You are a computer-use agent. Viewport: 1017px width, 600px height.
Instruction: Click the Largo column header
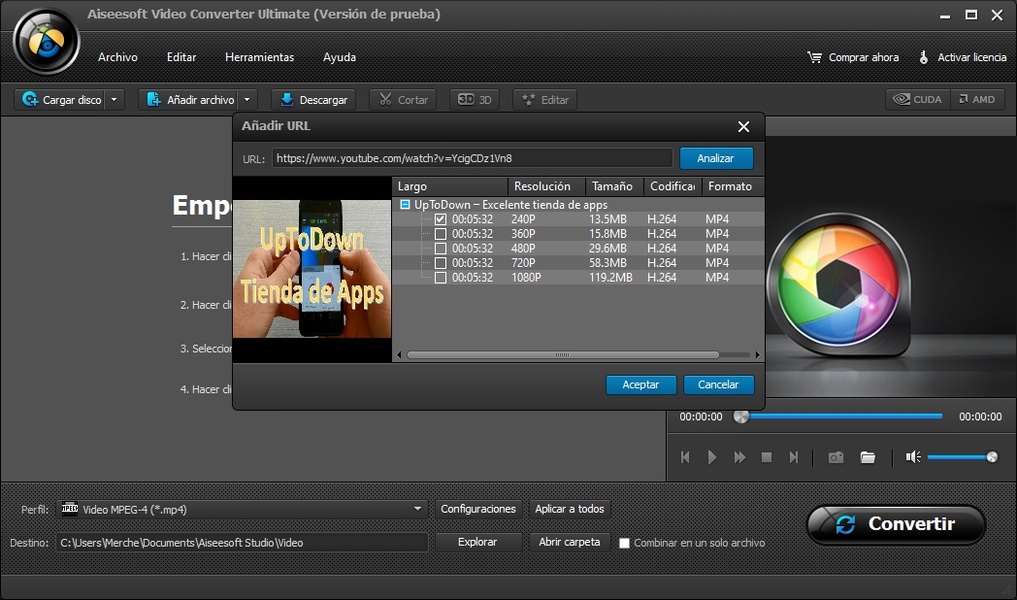point(450,186)
